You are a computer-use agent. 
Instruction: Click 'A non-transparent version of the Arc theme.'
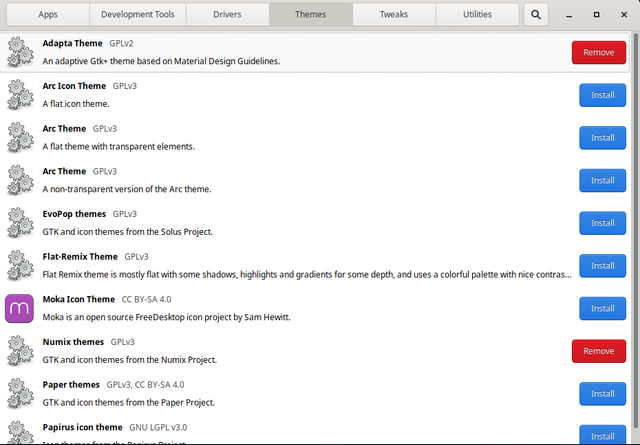[x=127, y=189]
